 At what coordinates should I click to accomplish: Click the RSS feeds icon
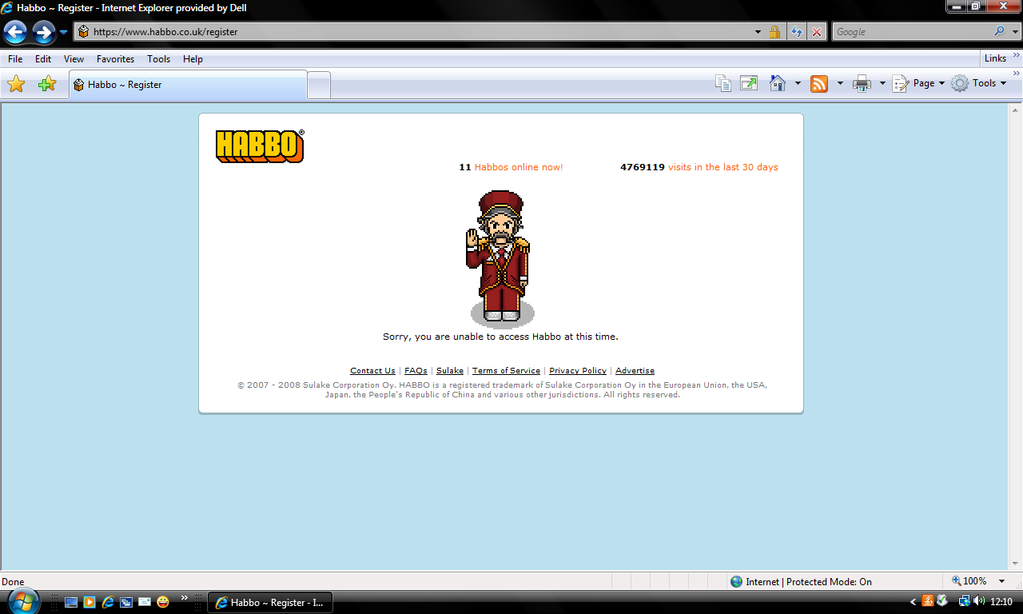[819, 84]
